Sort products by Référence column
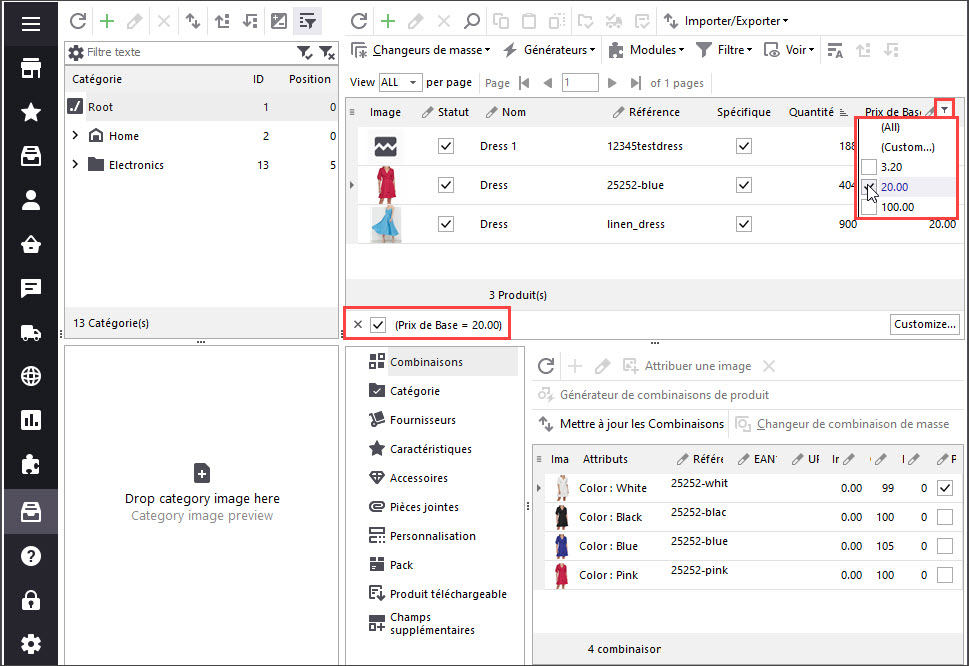 pos(654,112)
